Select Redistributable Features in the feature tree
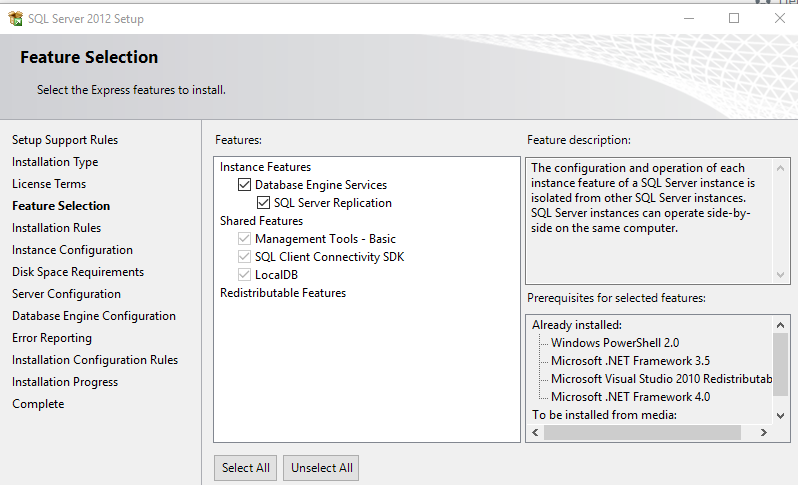The height and width of the screenshot is (485, 798). 282,293
